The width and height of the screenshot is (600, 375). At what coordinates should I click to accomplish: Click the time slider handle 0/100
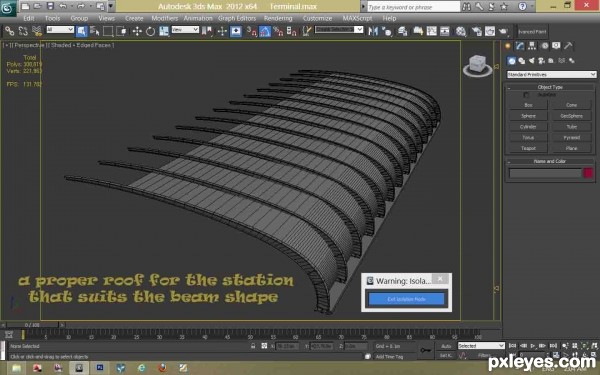point(33,325)
